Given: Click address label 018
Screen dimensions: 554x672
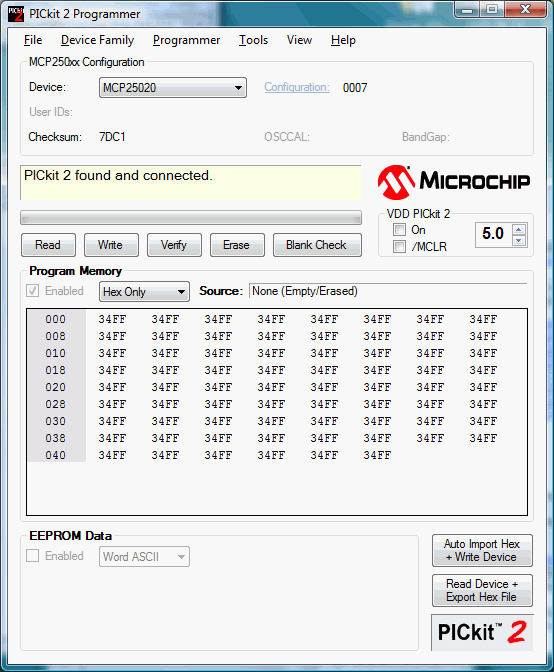Looking at the screenshot, I should tap(56, 370).
